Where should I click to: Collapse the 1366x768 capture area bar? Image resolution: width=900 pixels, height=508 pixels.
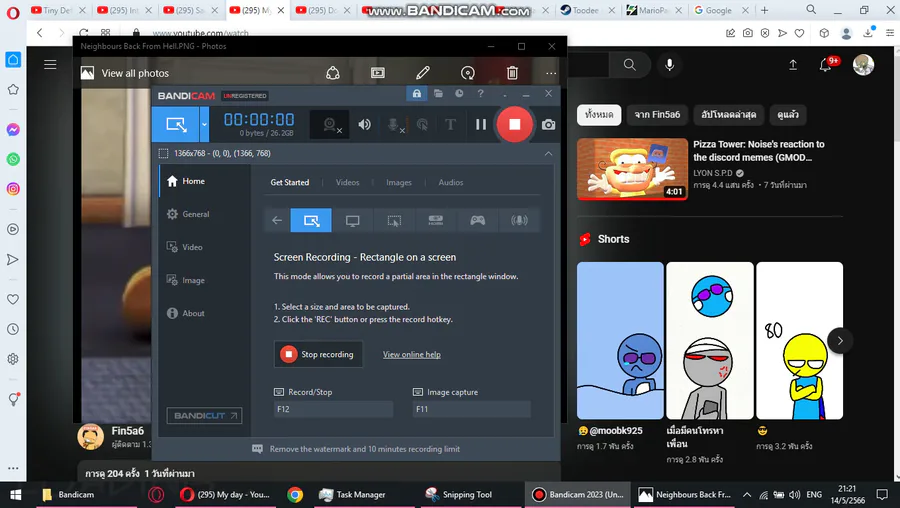(548, 153)
